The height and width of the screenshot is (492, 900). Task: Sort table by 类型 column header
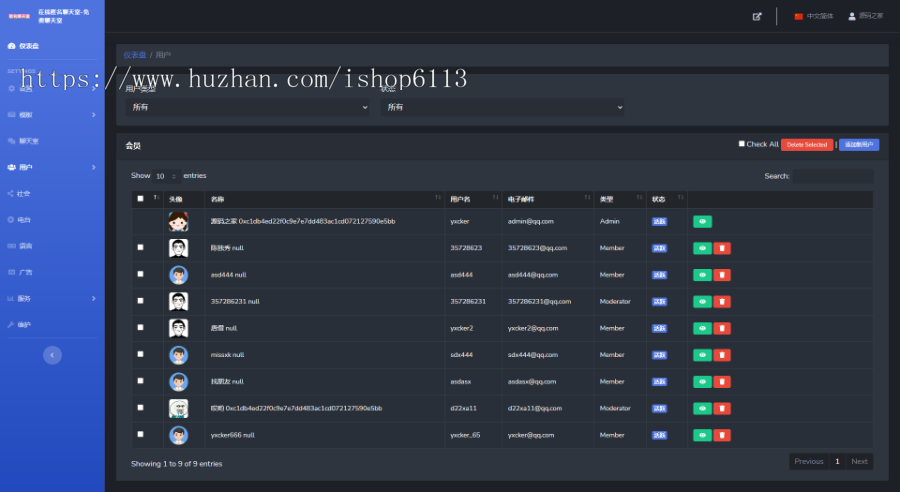620,199
